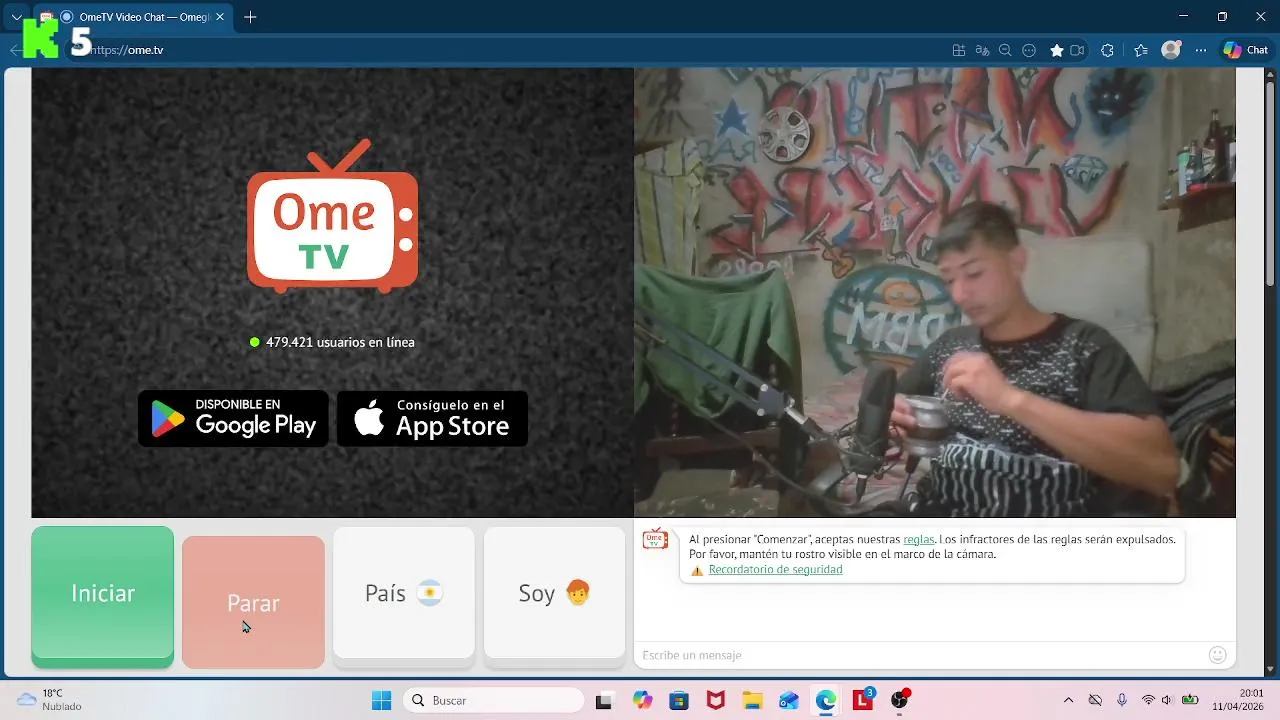Viewport: 1280px width, 720px height.
Task: Open the weather widget showing 18°C Nublado
Action: 50,700
